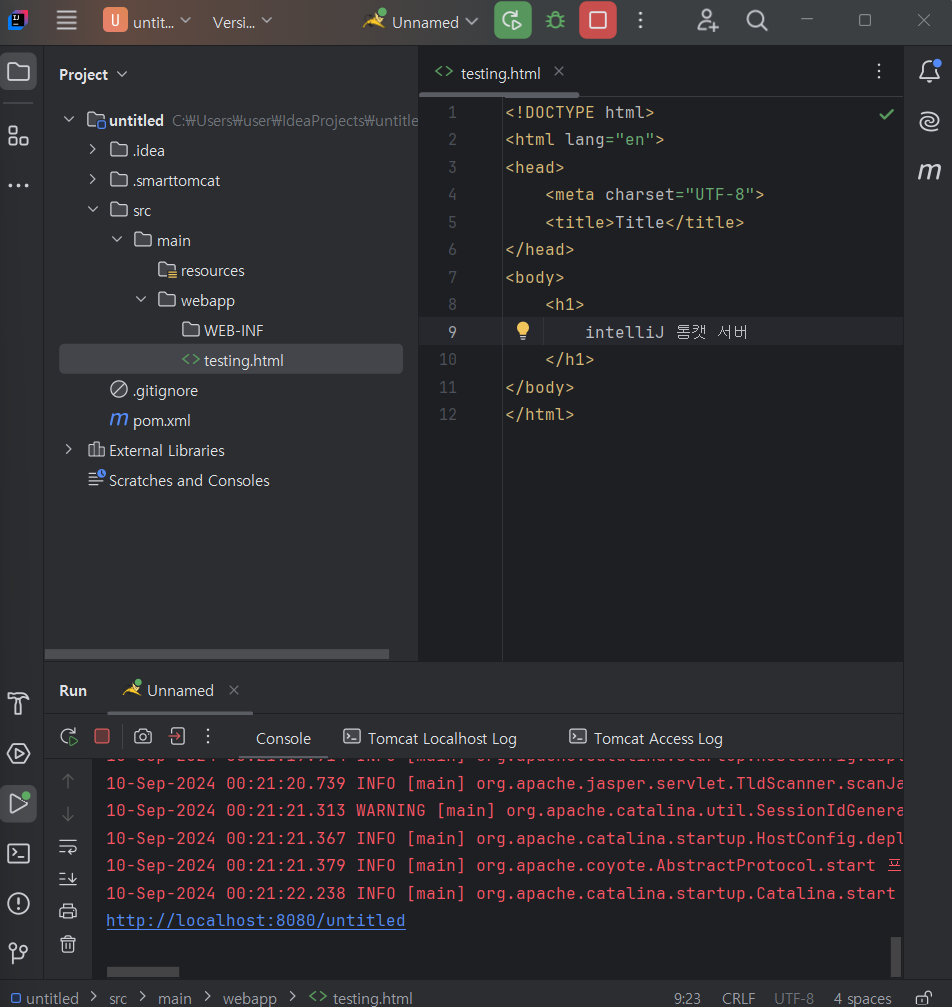This screenshot has width=952, height=1007.
Task: Expand External Libraries node
Action: click(x=69, y=450)
